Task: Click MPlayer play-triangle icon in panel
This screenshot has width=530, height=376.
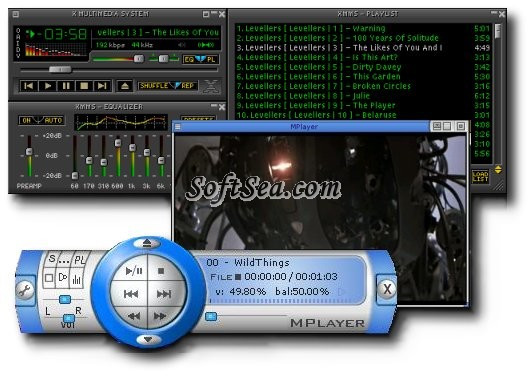Action: click(x=63, y=278)
